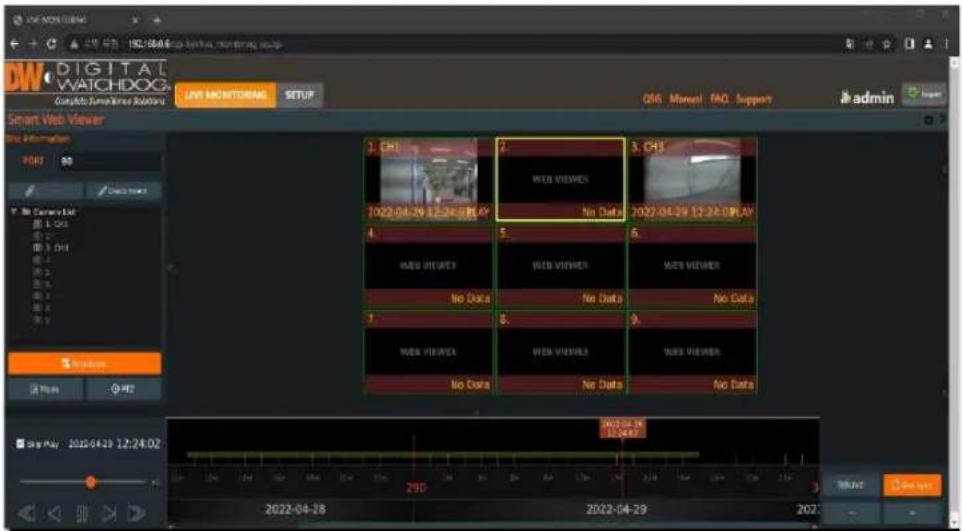Click the timeline current-time marker label
Screen dimensions: 962x531
point(622,428)
